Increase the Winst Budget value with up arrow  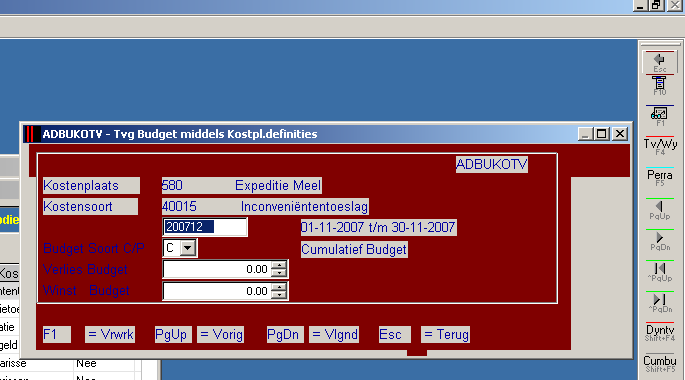click(x=278, y=287)
